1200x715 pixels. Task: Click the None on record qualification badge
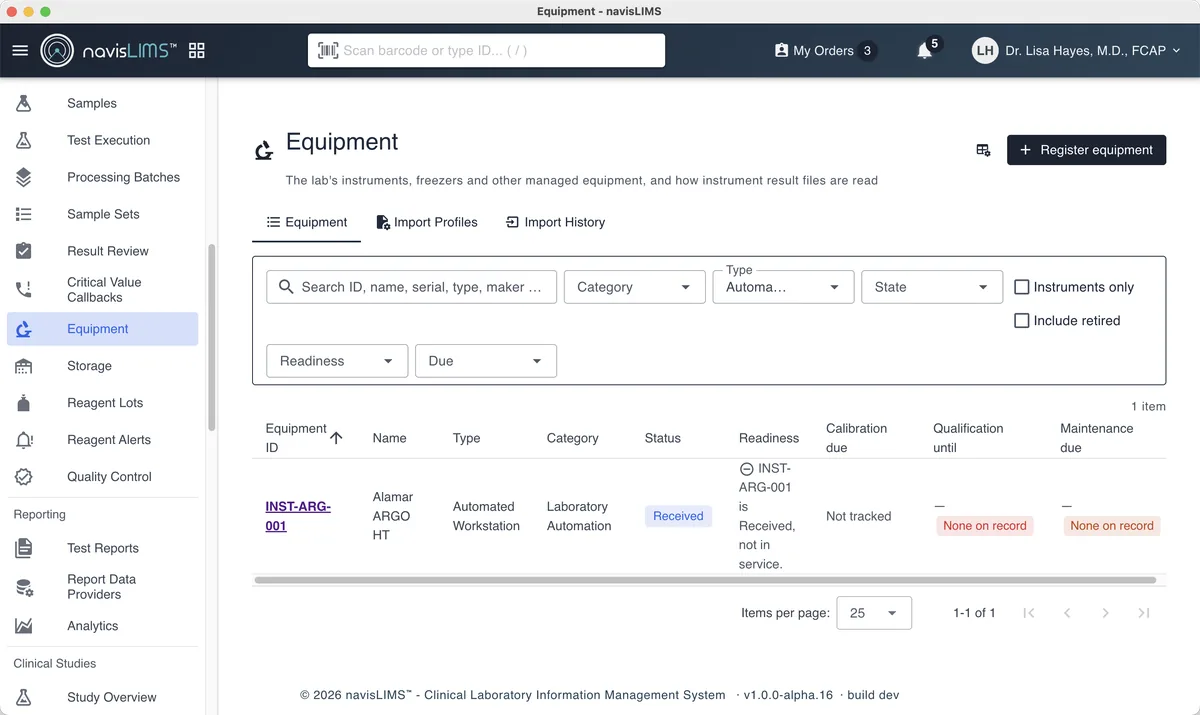pyautogui.click(x=985, y=526)
